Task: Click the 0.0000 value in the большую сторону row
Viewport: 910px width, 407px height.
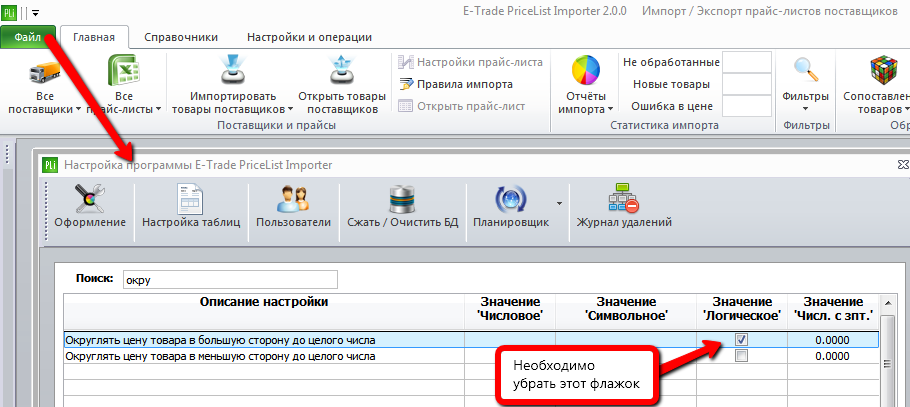Action: (x=832, y=340)
